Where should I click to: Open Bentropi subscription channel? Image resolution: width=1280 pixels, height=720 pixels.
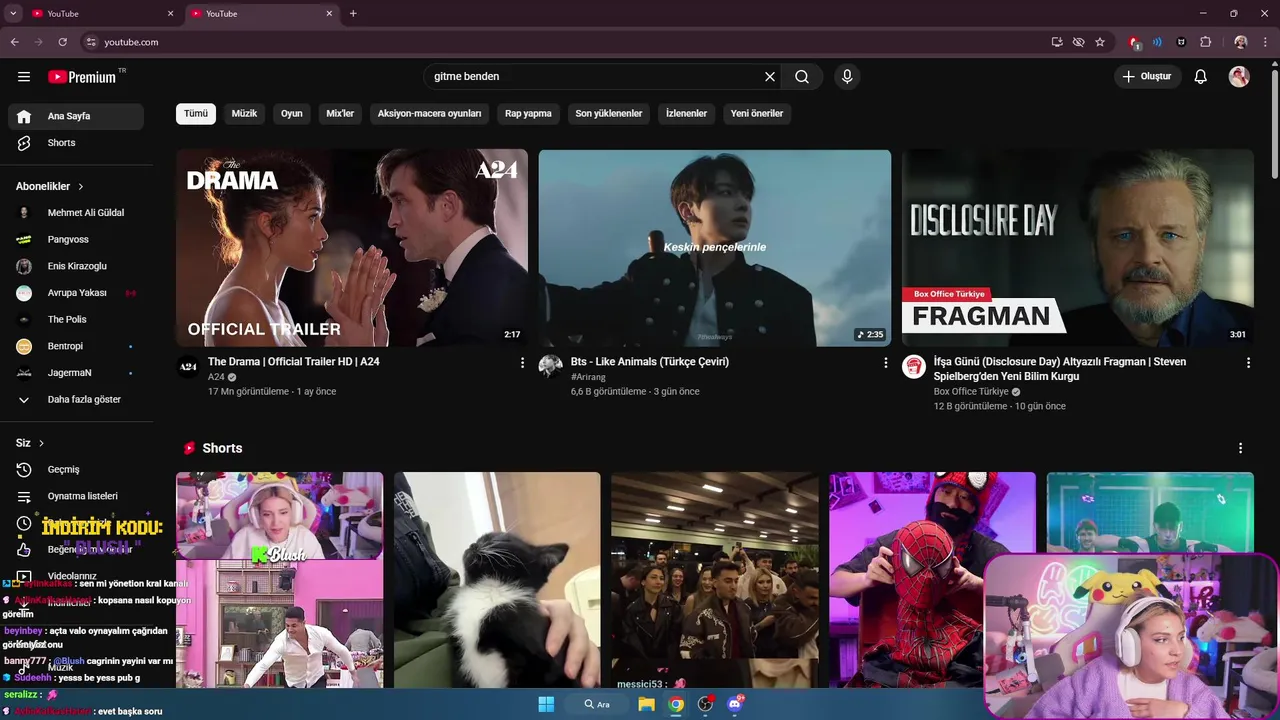click(76, 346)
